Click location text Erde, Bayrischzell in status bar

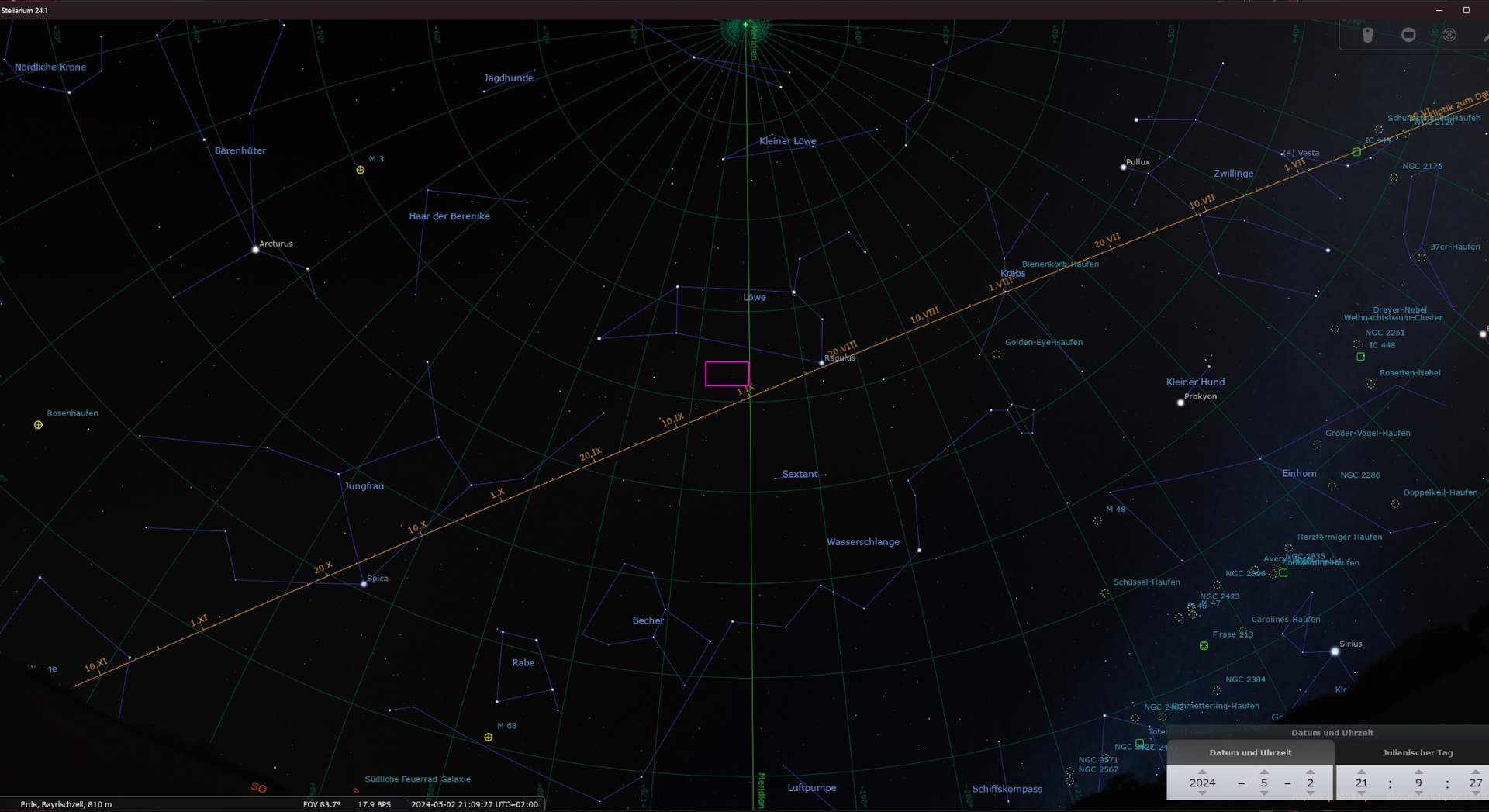click(66, 804)
